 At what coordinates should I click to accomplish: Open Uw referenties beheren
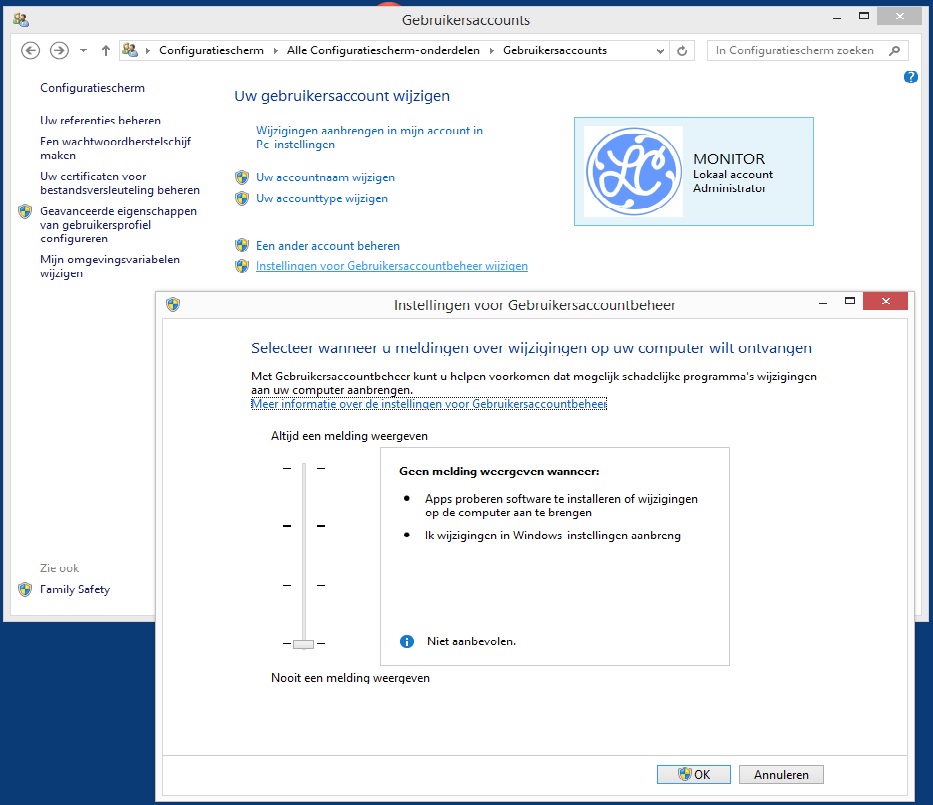pos(100,120)
